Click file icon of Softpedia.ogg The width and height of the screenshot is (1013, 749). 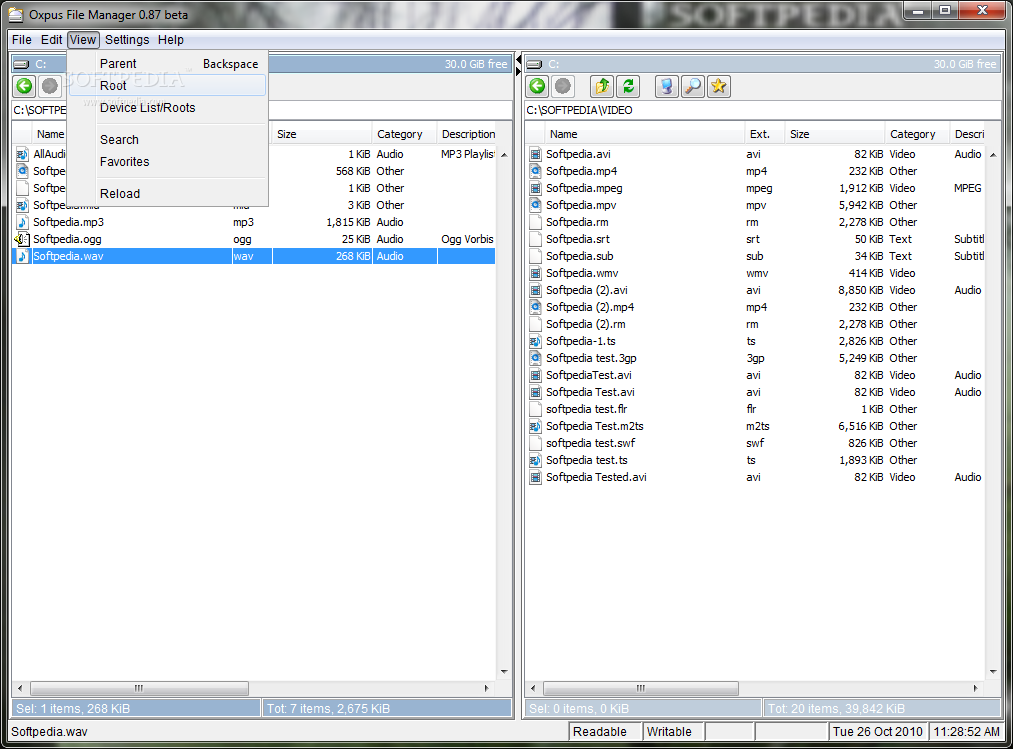(x=22, y=239)
